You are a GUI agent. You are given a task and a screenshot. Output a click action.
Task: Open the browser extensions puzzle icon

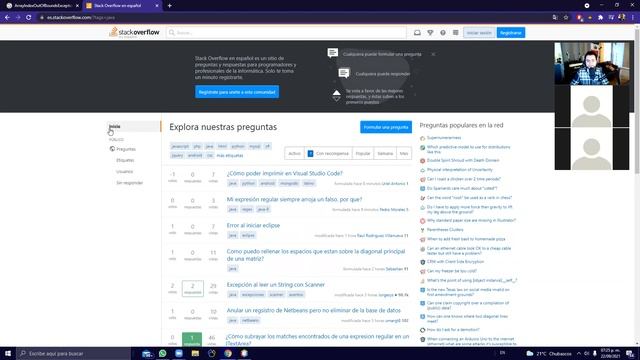point(600,18)
